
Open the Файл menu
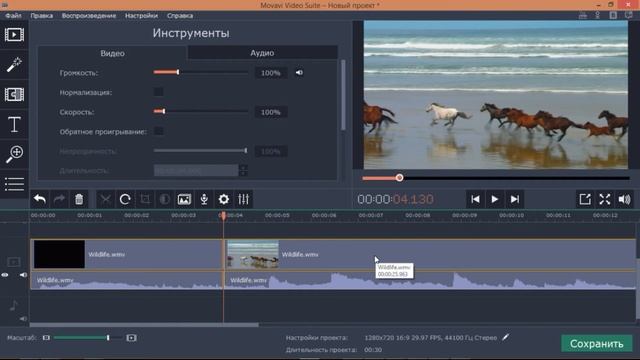coord(13,16)
